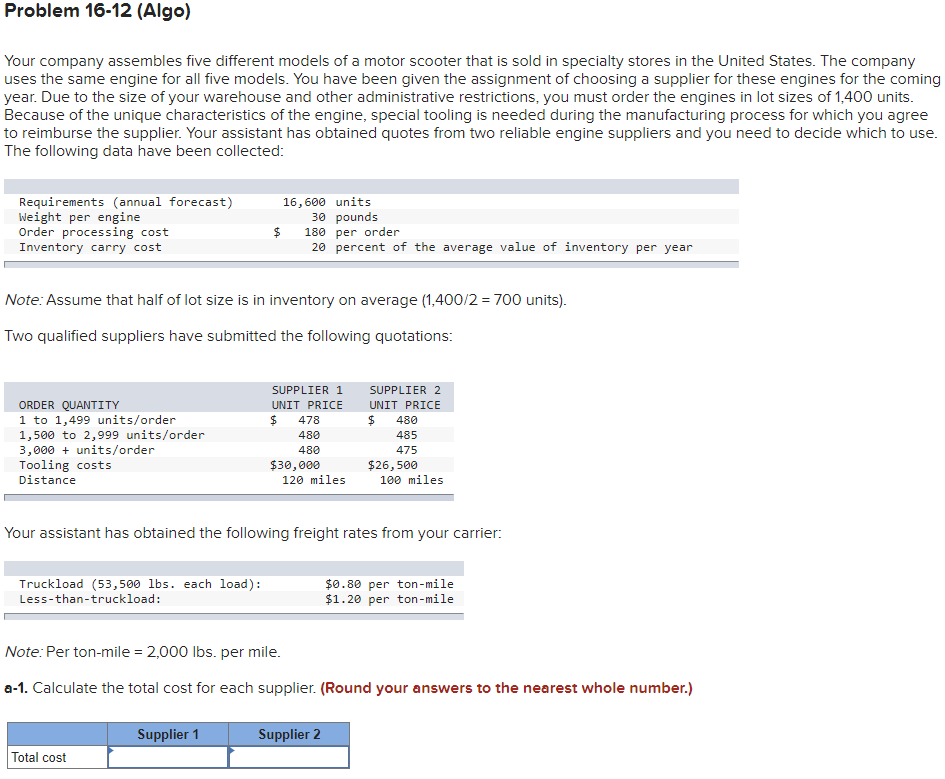Click the Weight per engine row
This screenshot has height=779, width=945.
150,216
